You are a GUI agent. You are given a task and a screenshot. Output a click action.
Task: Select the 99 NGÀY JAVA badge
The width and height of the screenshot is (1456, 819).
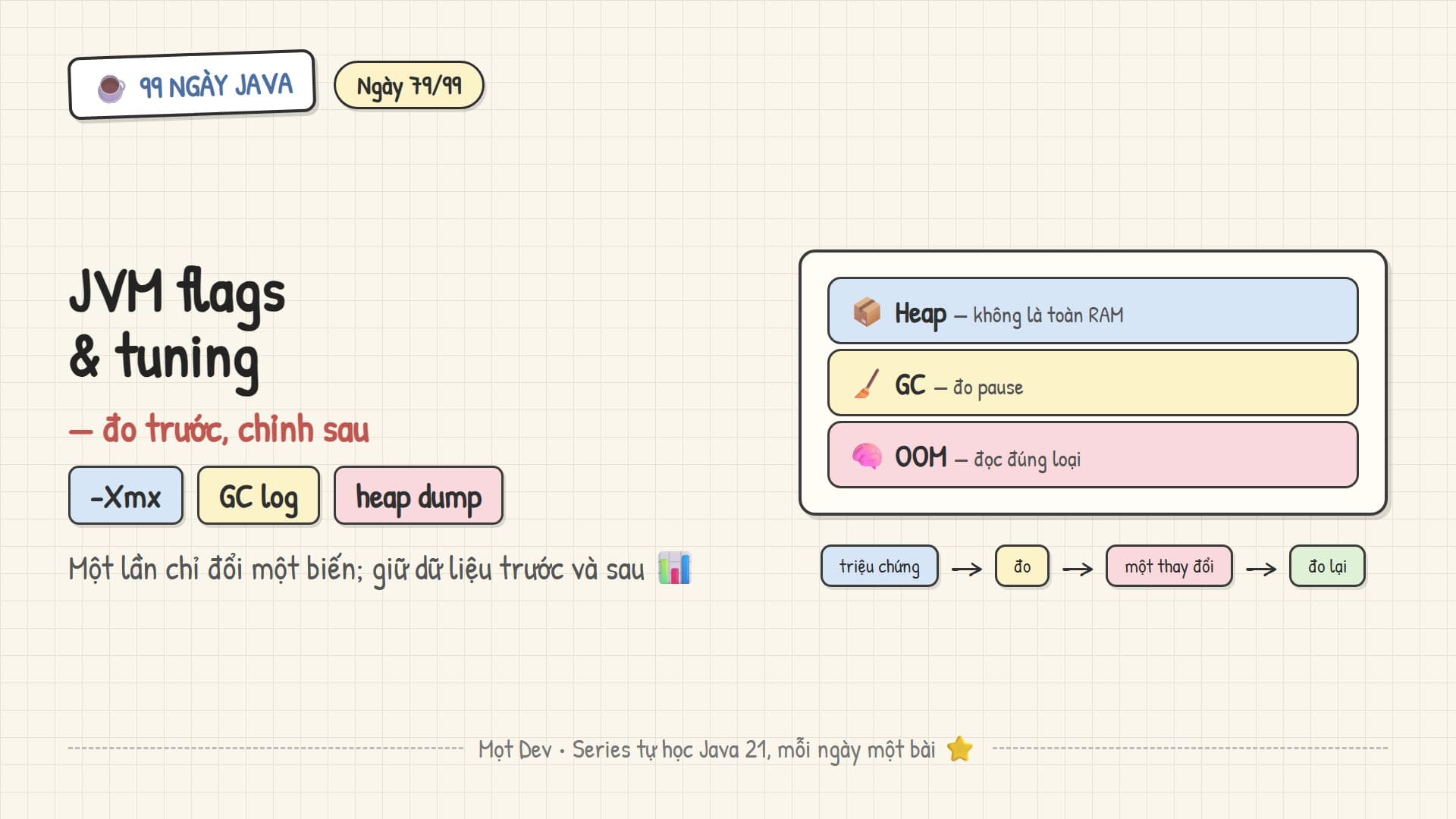coord(192,85)
